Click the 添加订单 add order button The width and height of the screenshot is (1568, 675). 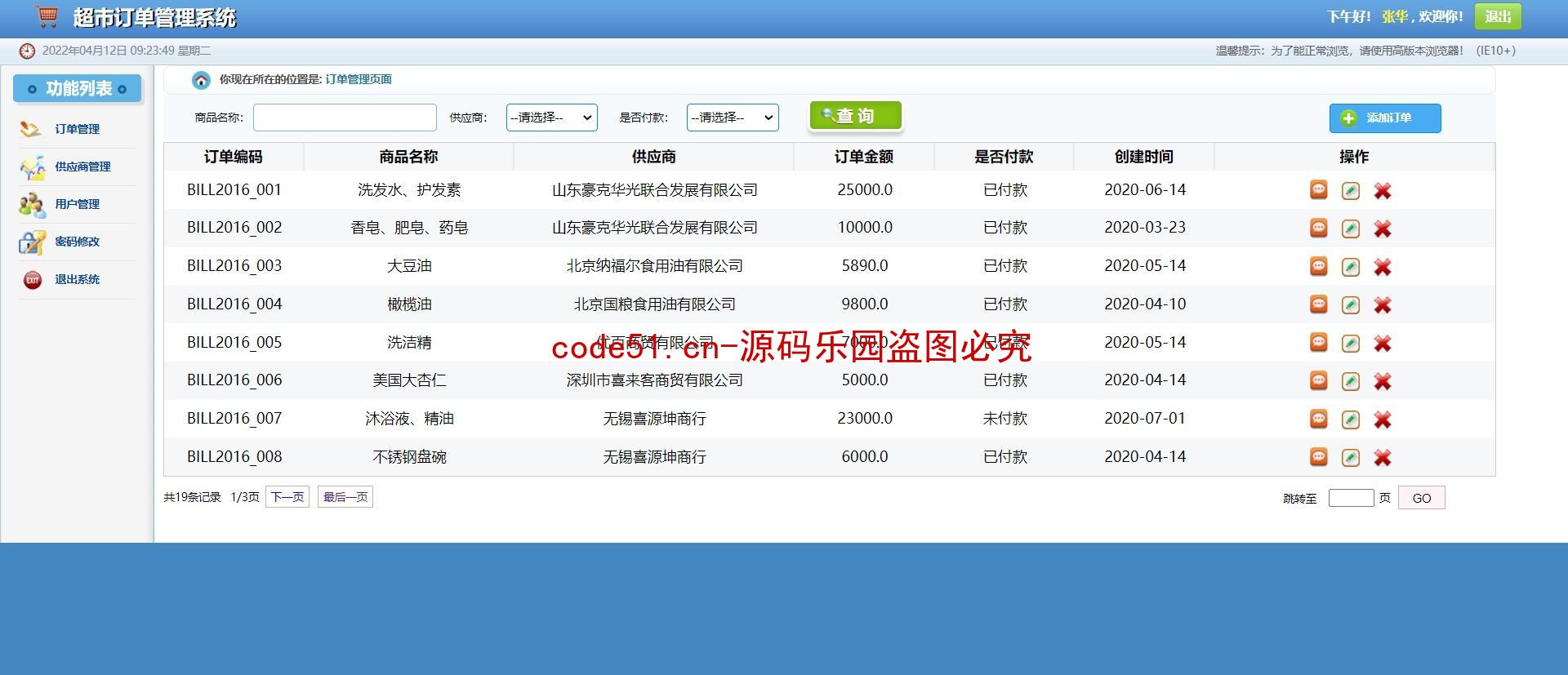(1385, 118)
